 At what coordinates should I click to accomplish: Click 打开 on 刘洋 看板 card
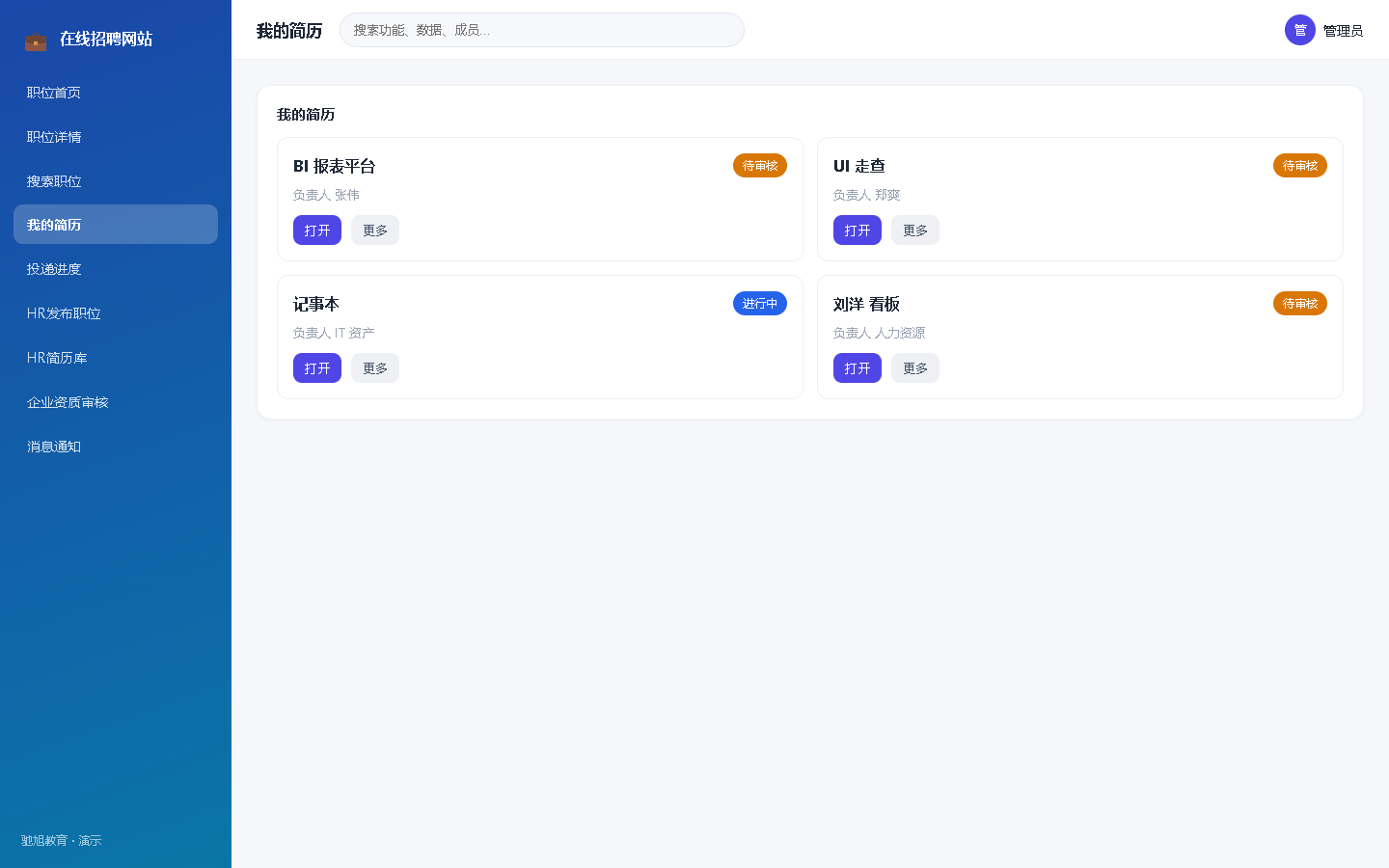(858, 368)
